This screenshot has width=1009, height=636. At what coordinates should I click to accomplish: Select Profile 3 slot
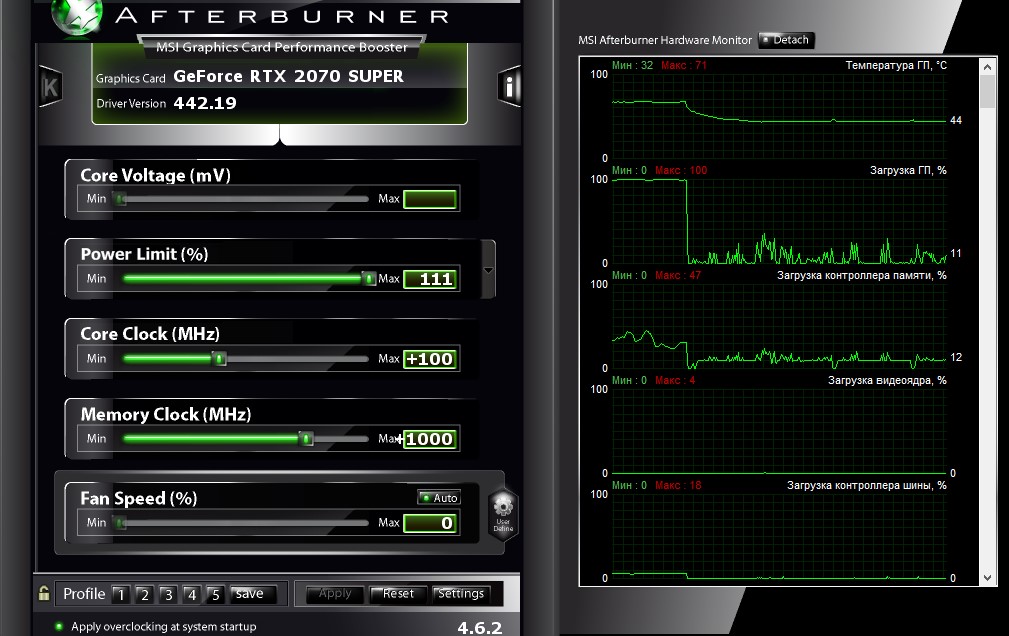(x=168, y=594)
